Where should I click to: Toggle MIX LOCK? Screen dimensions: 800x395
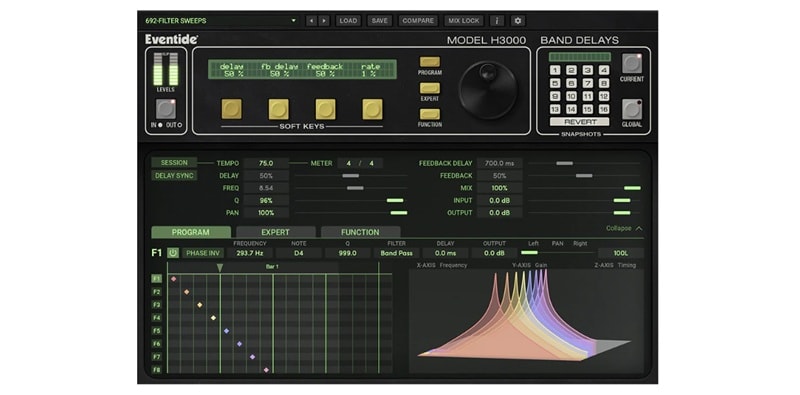coord(464,21)
